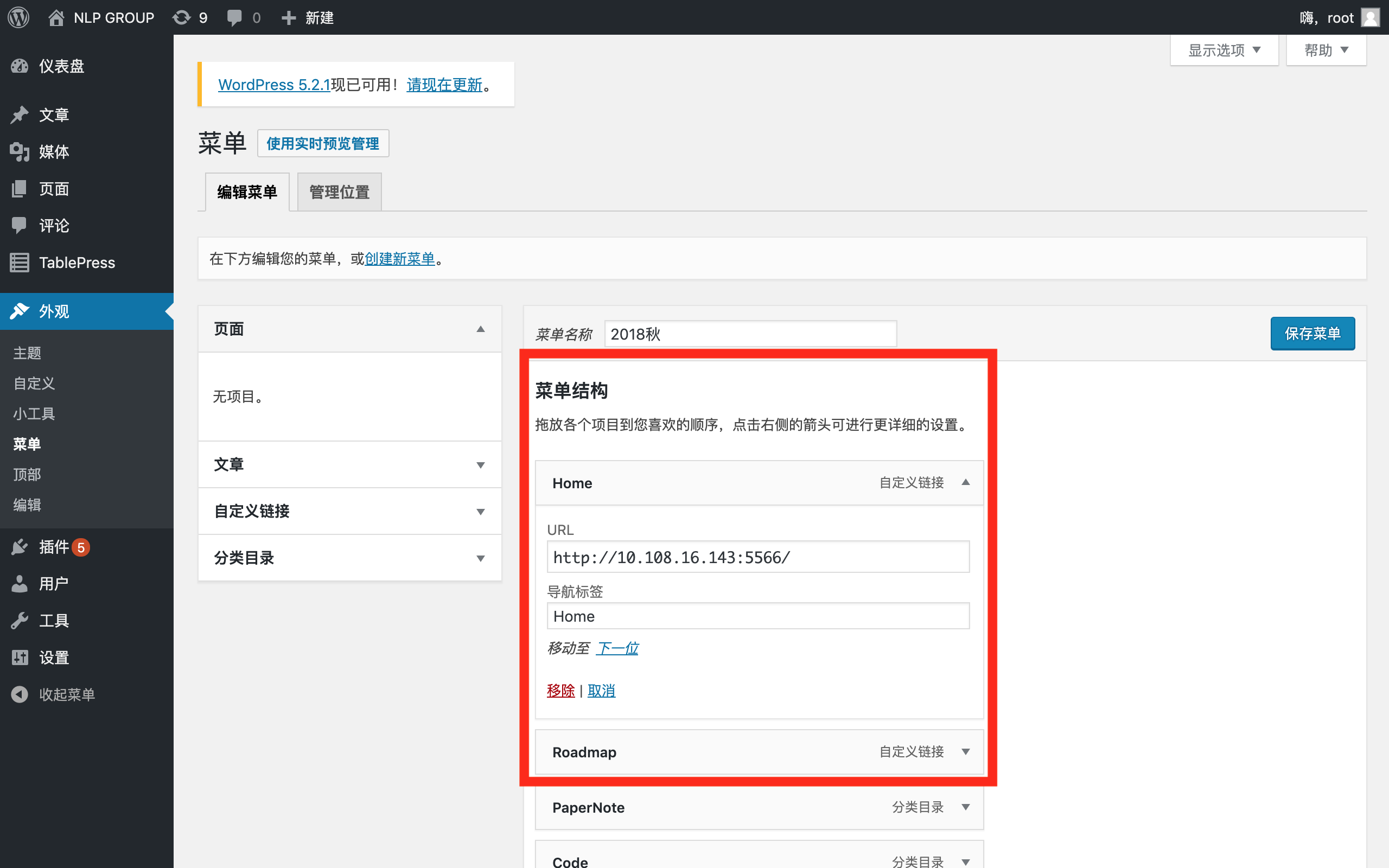Viewport: 1389px width, 868px height.
Task: Open the TablePress sidebar item
Action: coord(77,263)
